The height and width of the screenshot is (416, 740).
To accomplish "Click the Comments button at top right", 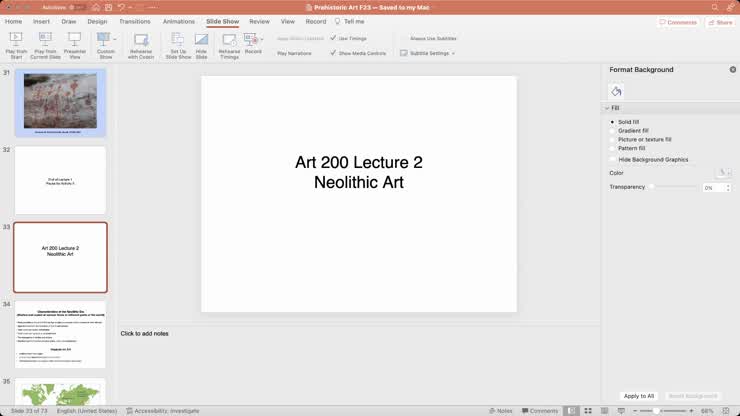I will (x=678, y=22).
